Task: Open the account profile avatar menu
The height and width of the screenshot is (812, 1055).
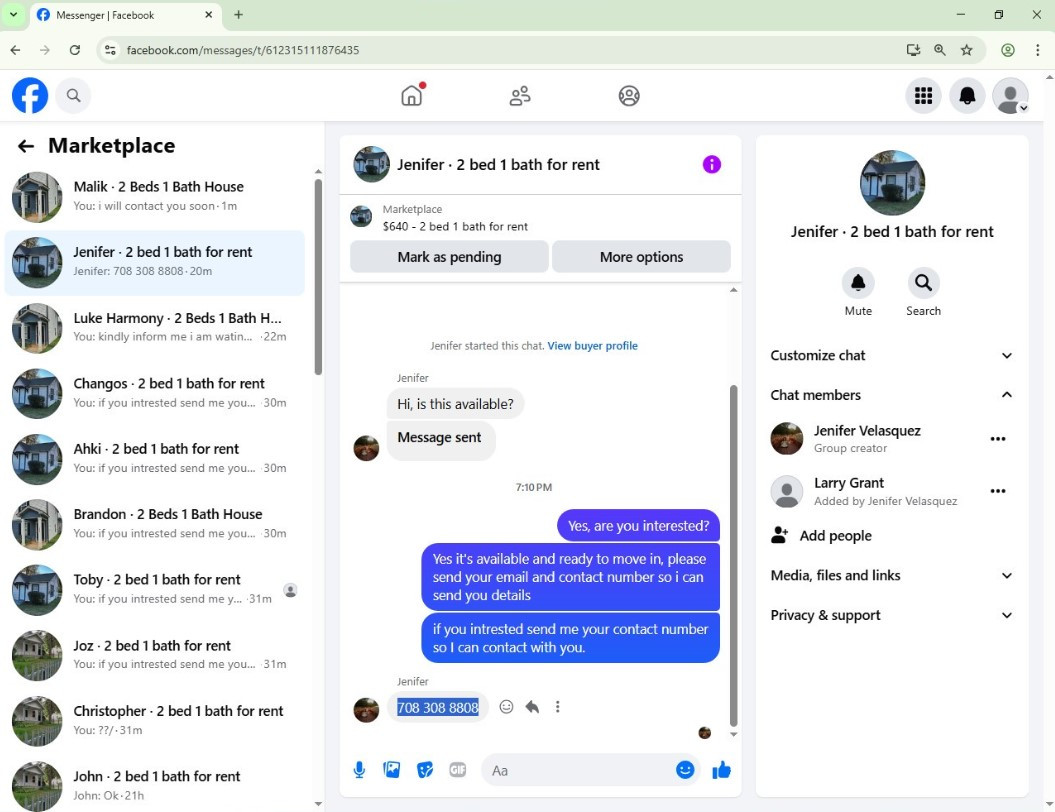Action: [1010, 96]
